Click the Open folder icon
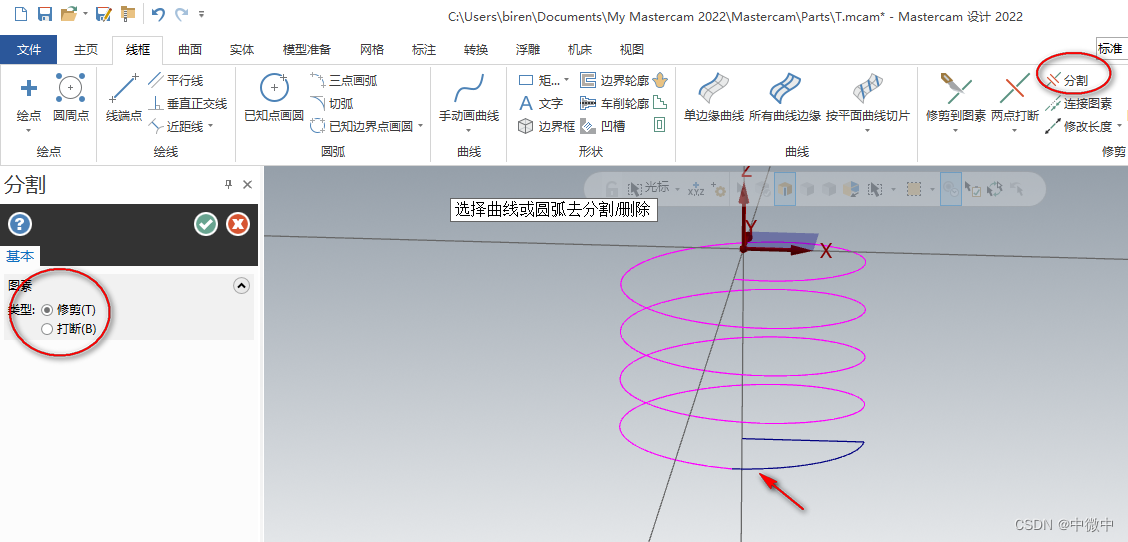Viewport: 1128px width, 542px height. click(69, 14)
